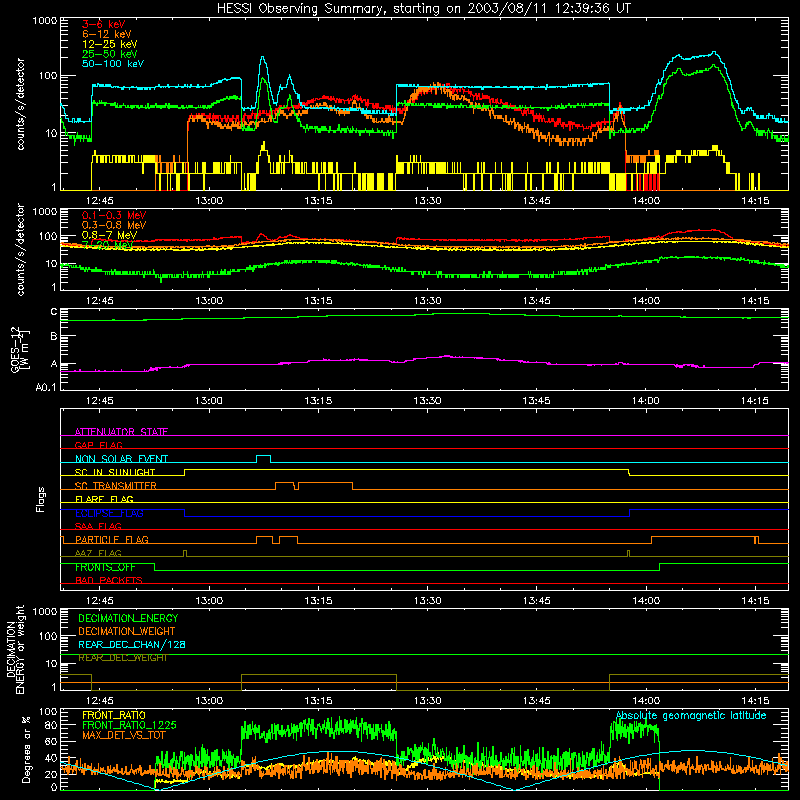Click the FRONTS_OFF flag label
The width and height of the screenshot is (800, 800).
pyautogui.click(x=105, y=567)
